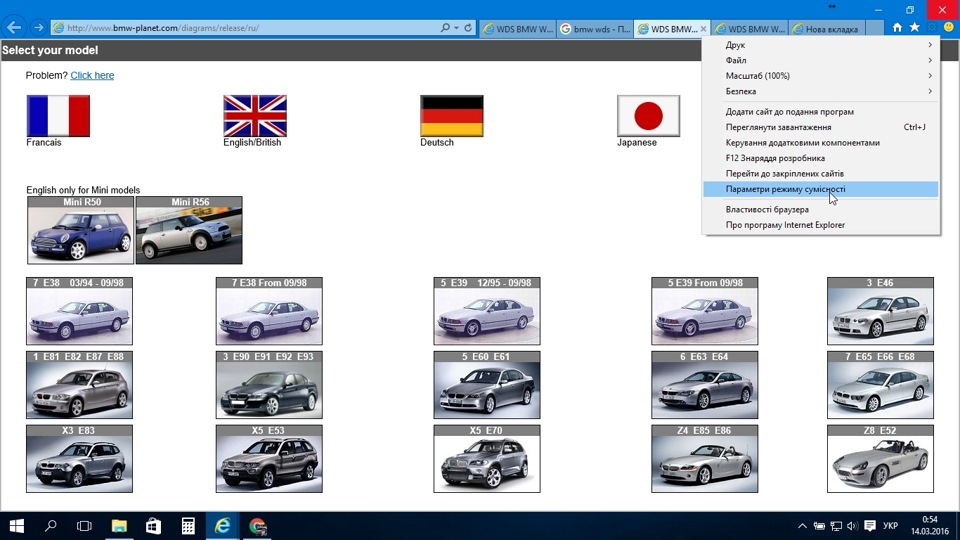Open the 7 E65 E66 E68 model
The width and height of the screenshot is (960, 540).
[880, 385]
